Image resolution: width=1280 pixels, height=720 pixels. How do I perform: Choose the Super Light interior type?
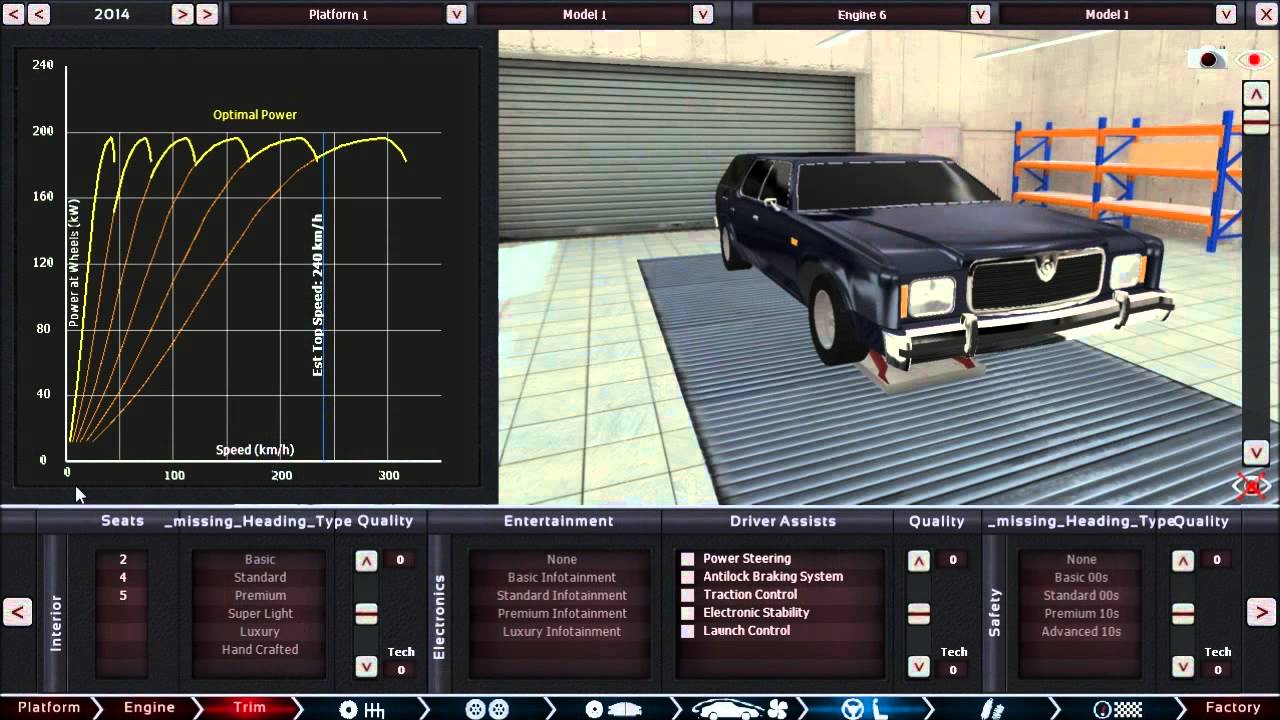click(260, 614)
